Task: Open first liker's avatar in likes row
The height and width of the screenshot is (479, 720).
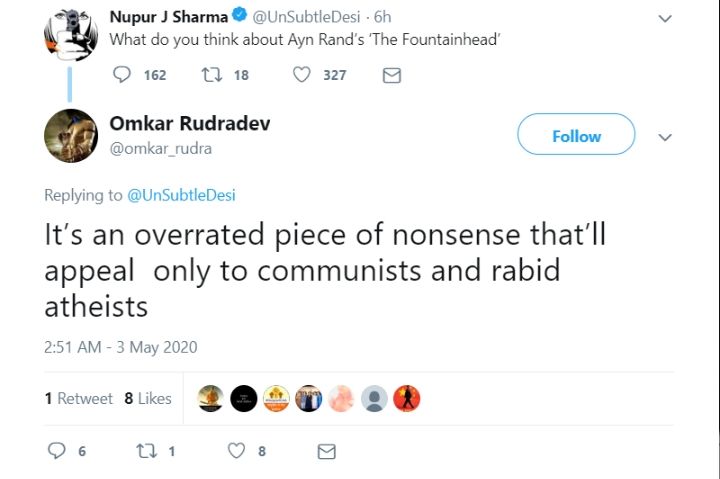Action: tap(210, 398)
